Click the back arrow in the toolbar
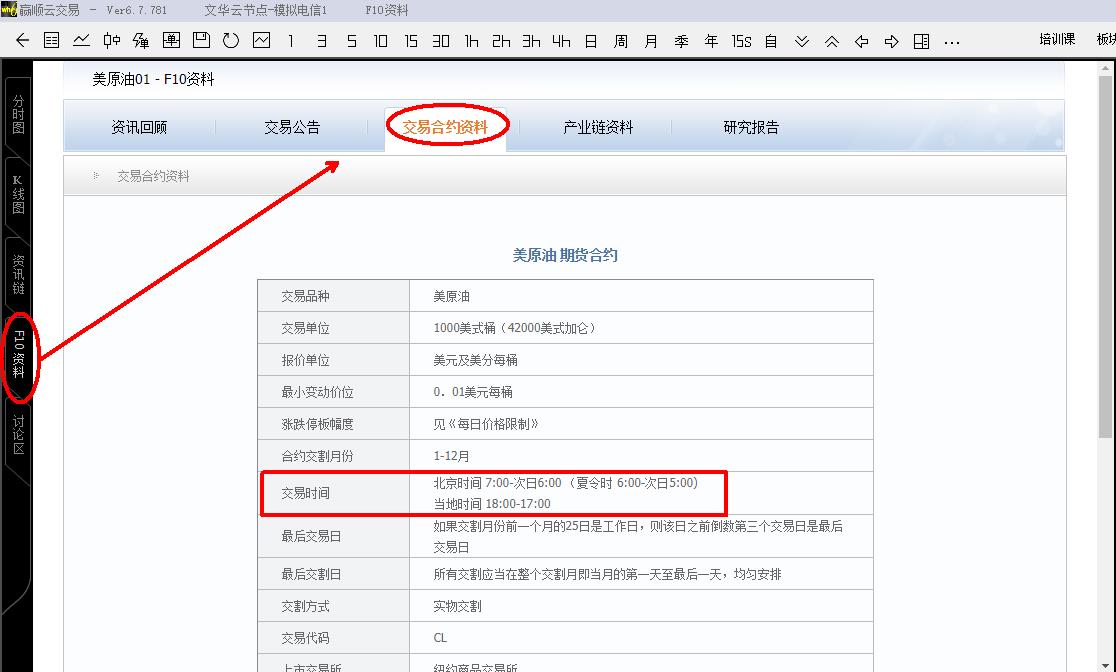Viewport: 1116px width, 672px height. pyautogui.click(x=22, y=41)
